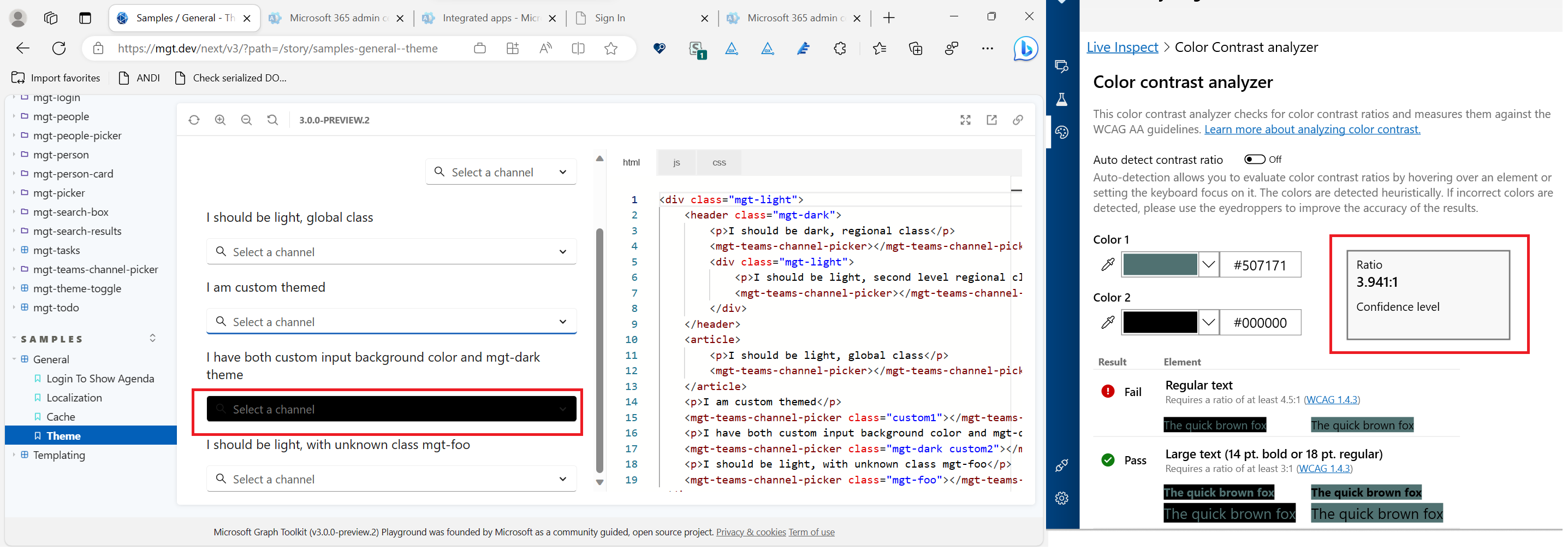This screenshot has width=1568, height=555.
Task: Click the Privacy & cookies link
Action: 751,532
